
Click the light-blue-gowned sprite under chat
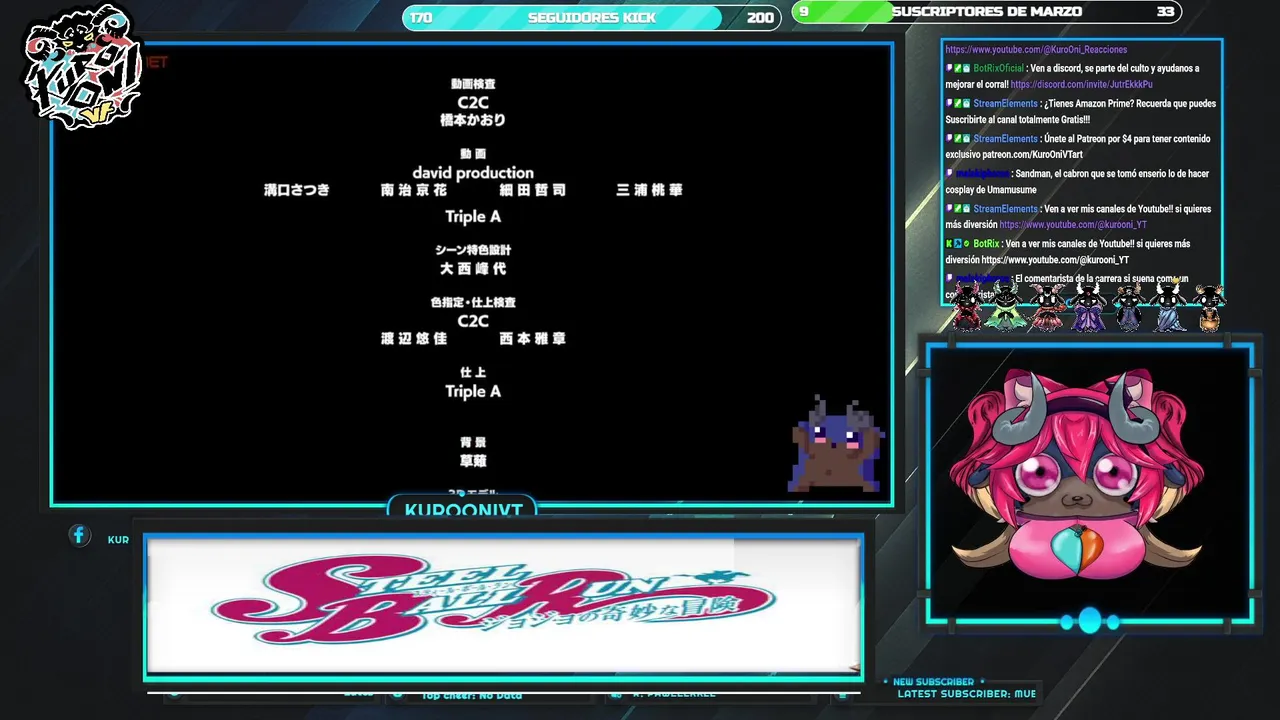[x=1168, y=307]
